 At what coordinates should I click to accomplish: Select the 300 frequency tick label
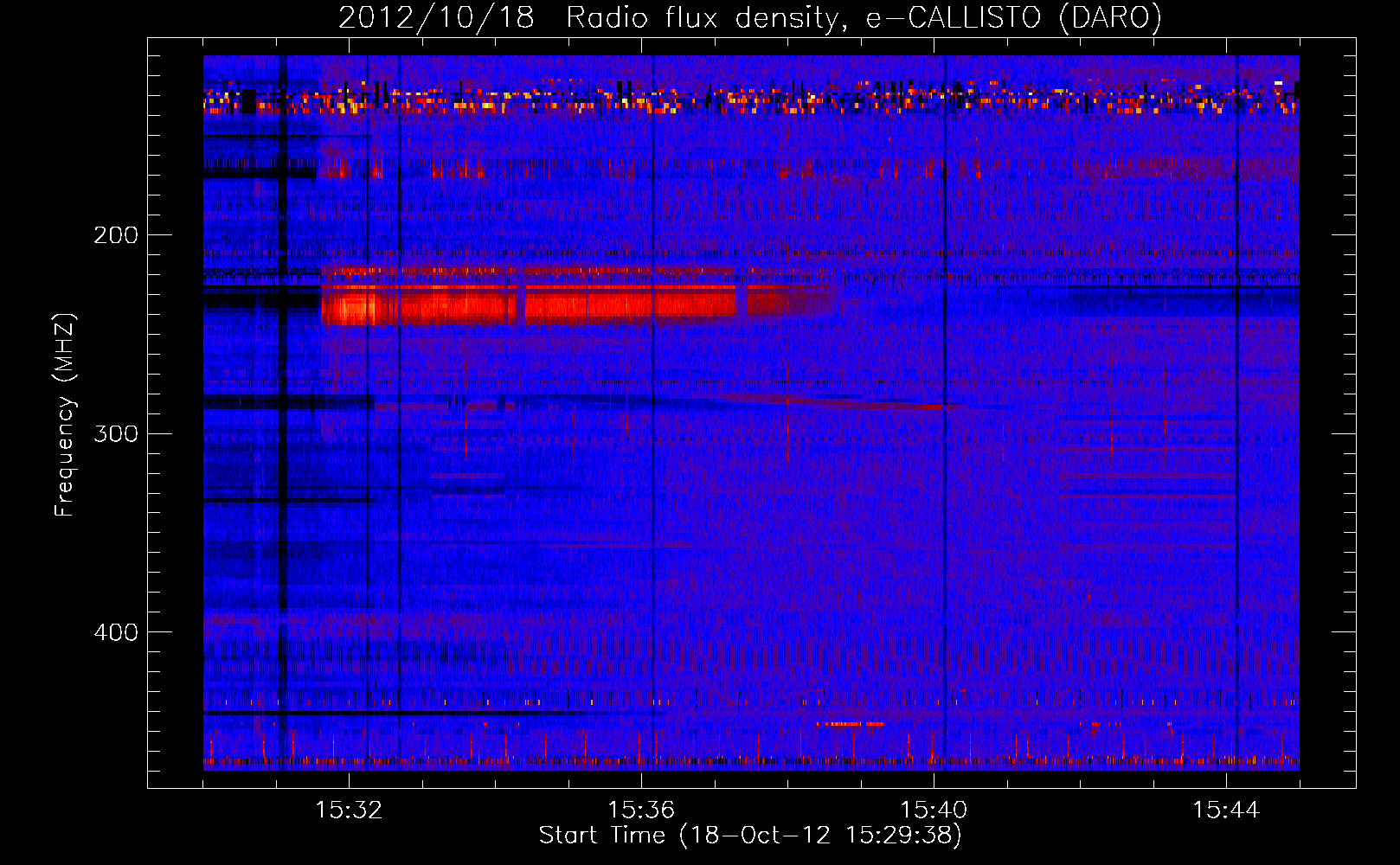pyautogui.click(x=116, y=433)
